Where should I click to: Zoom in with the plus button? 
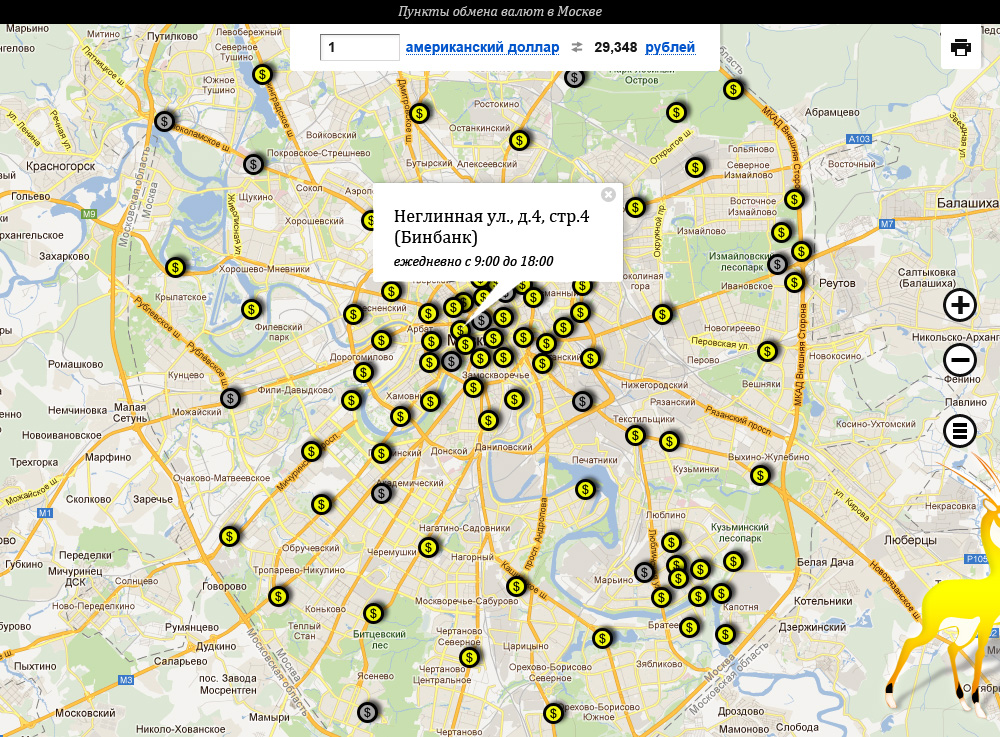coord(960,305)
